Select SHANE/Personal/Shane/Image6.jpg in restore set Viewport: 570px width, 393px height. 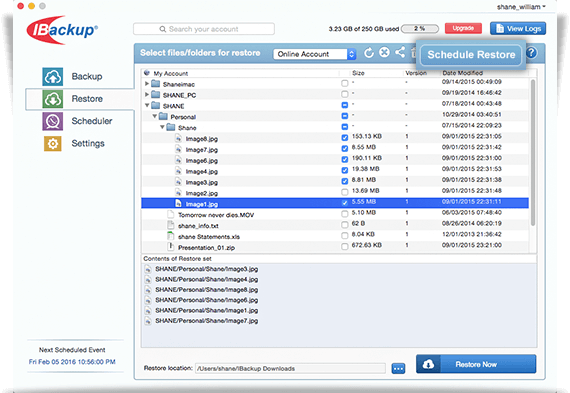pyautogui.click(x=206, y=300)
